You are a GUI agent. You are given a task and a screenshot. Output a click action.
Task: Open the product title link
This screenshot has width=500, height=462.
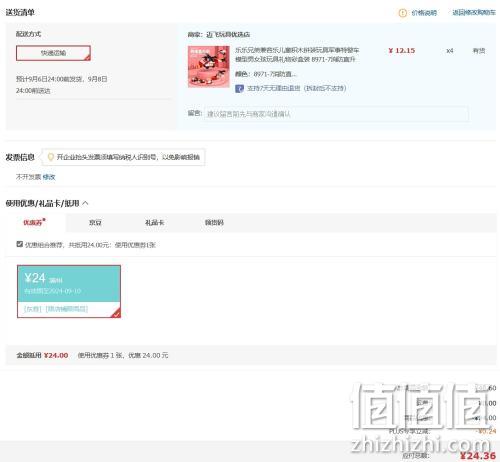coord(297,55)
